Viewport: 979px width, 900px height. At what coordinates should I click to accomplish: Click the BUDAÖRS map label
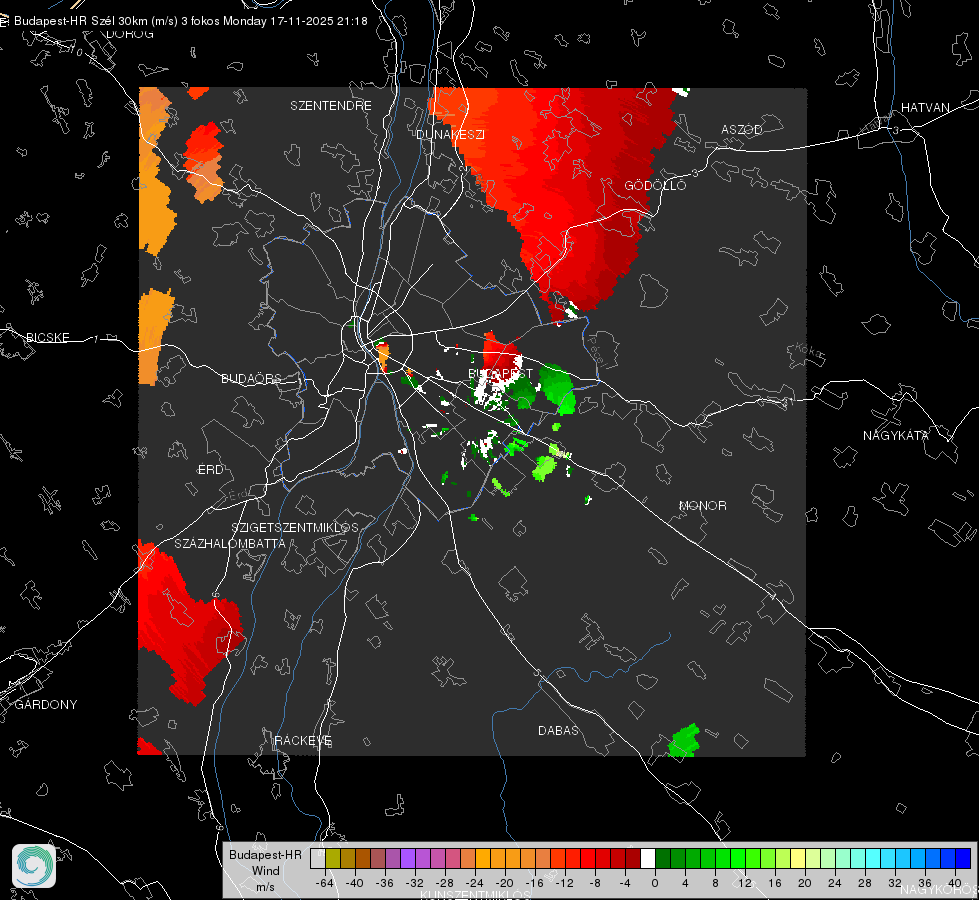[252, 378]
